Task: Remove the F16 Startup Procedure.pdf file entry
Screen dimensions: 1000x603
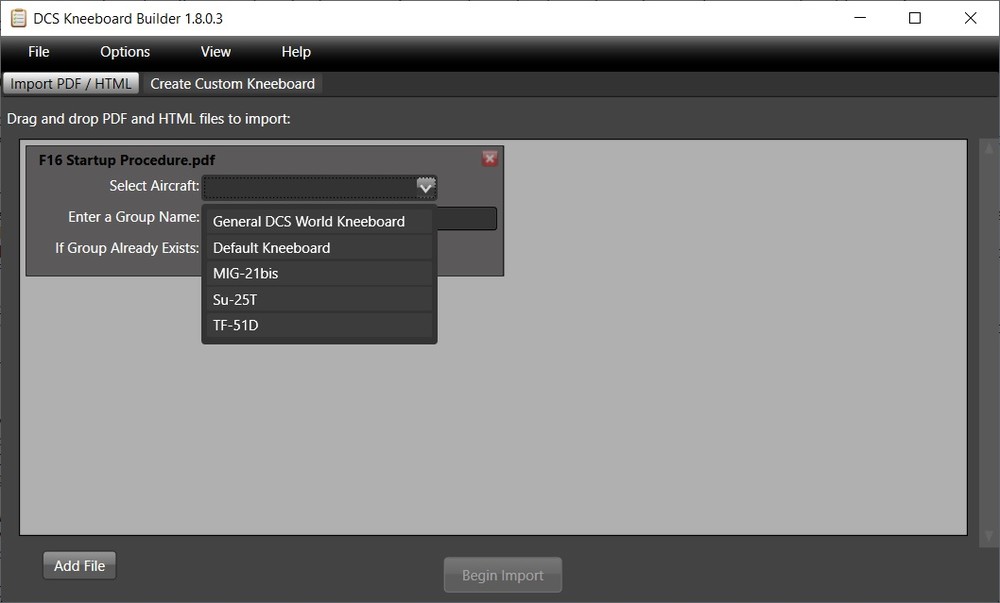Action: point(489,159)
